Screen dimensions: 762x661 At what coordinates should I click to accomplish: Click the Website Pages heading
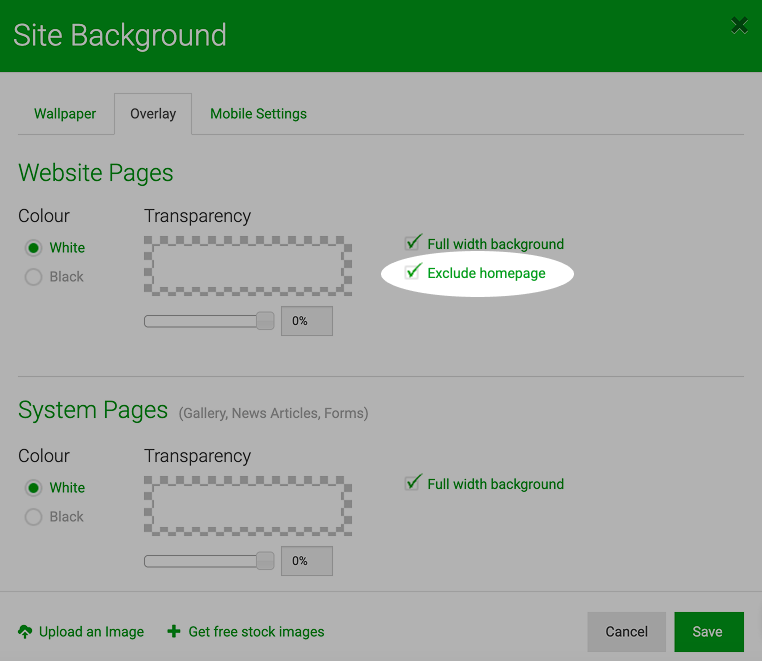point(96,173)
